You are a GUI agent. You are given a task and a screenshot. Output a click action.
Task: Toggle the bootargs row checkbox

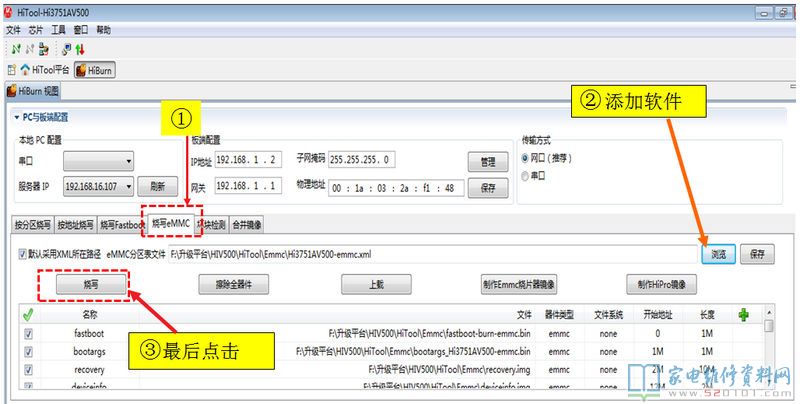point(28,352)
